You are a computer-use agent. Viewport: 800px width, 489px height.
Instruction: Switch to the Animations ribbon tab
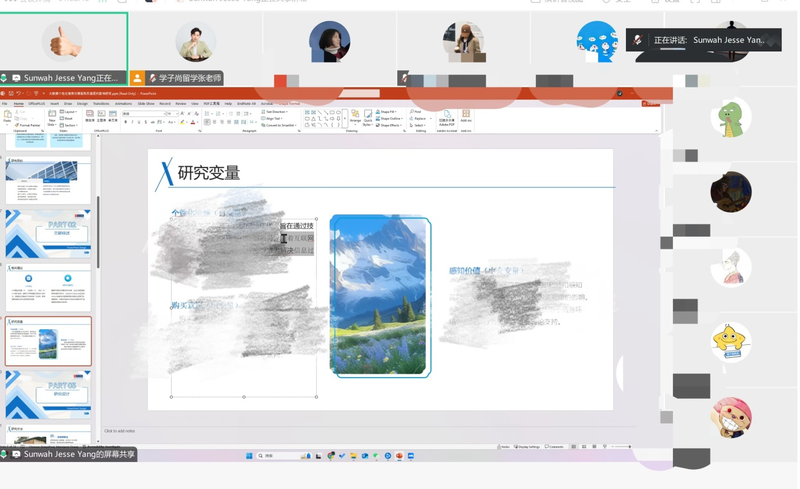tap(123, 104)
